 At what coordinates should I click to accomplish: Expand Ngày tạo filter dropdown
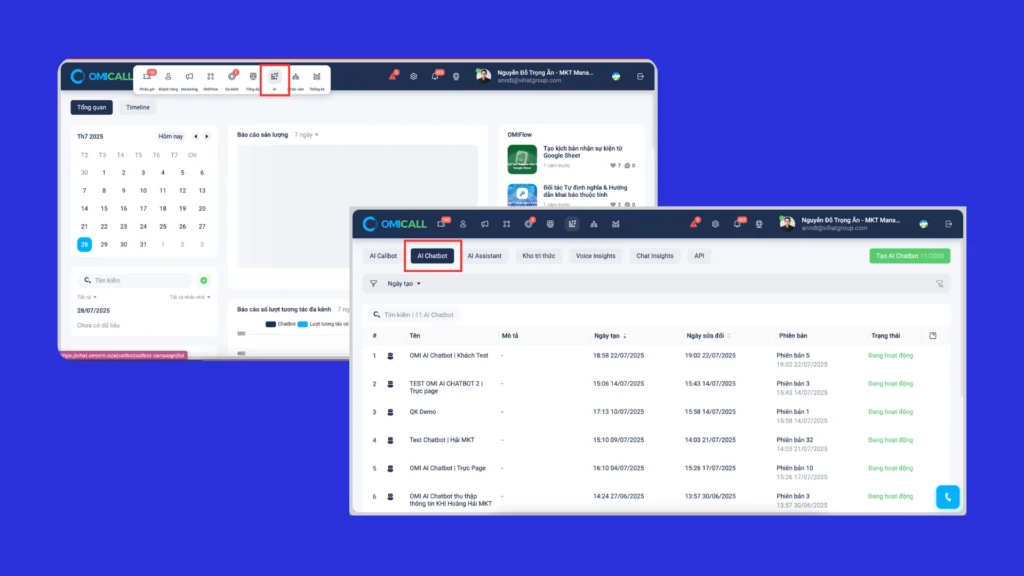(x=404, y=283)
